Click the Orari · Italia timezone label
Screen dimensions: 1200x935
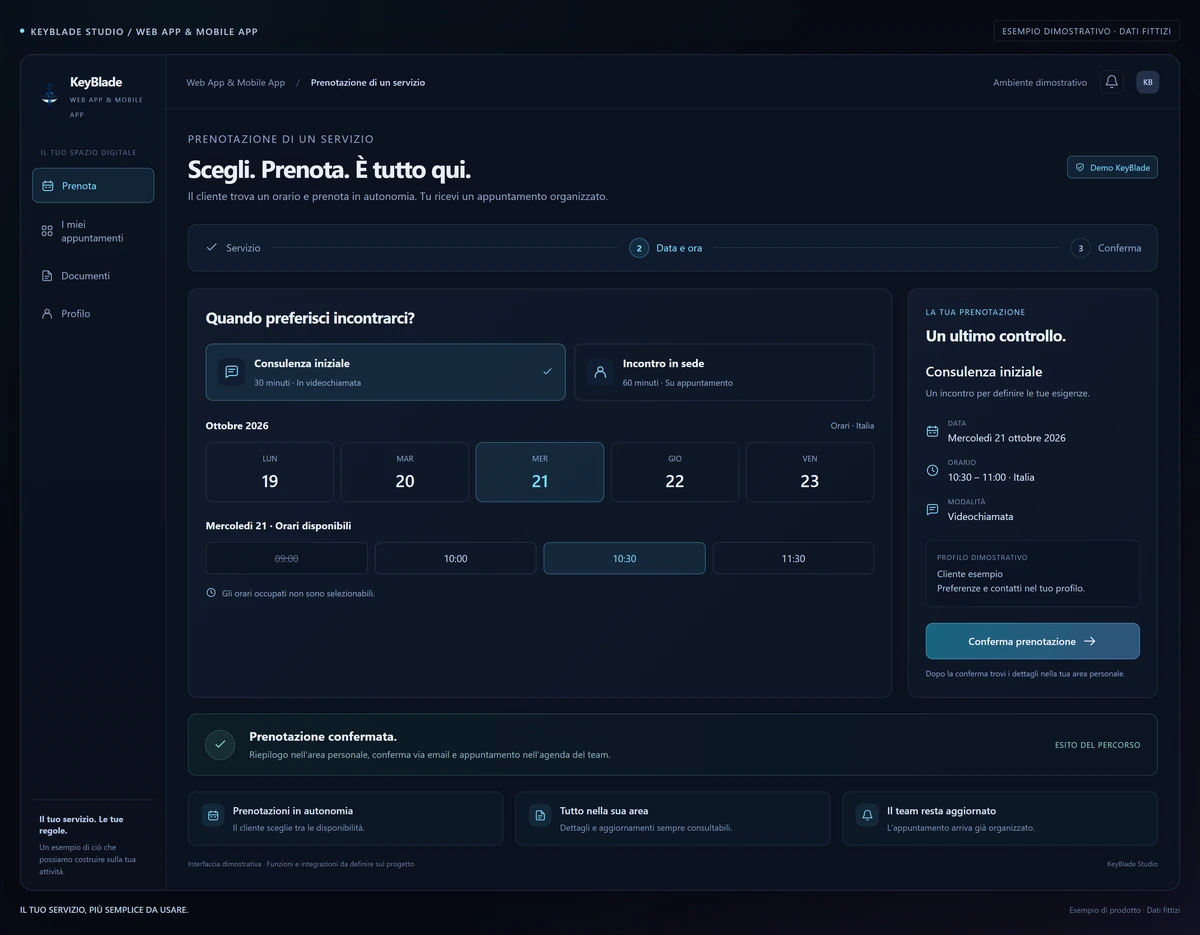coord(852,426)
